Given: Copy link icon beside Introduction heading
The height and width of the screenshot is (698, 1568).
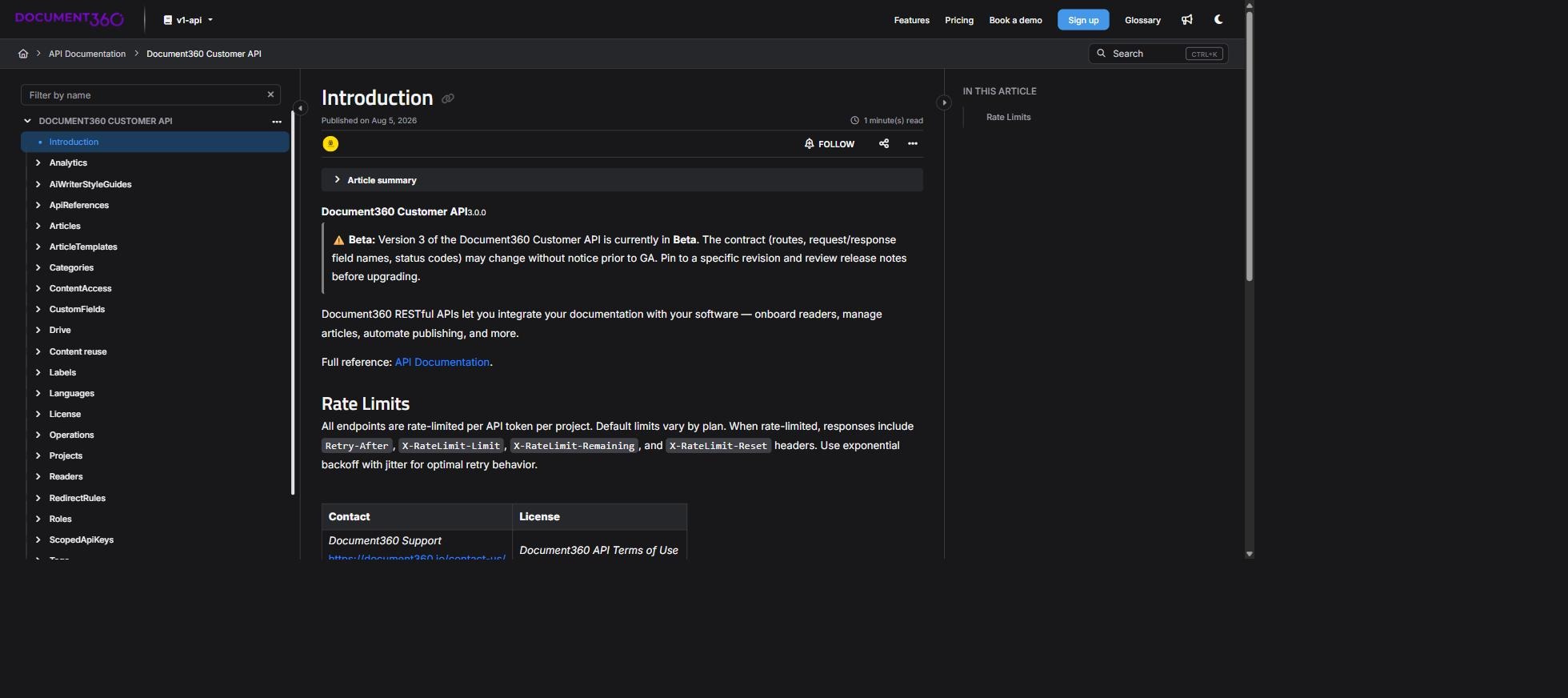Looking at the screenshot, I should pos(448,98).
